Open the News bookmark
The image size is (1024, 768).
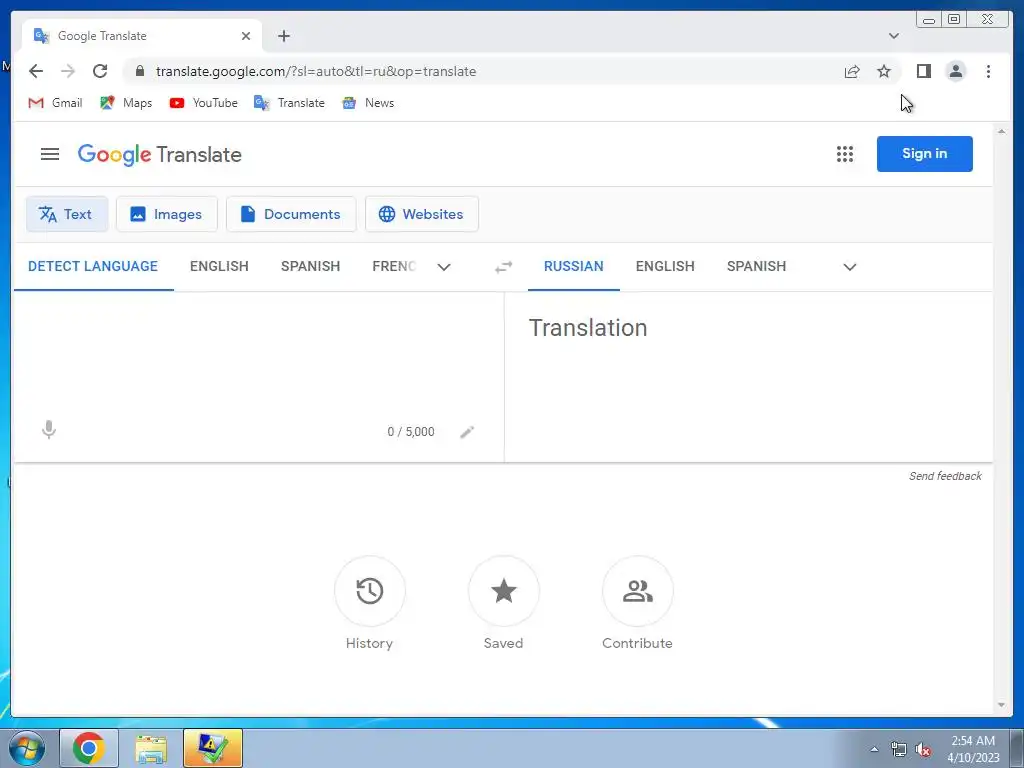[368, 103]
